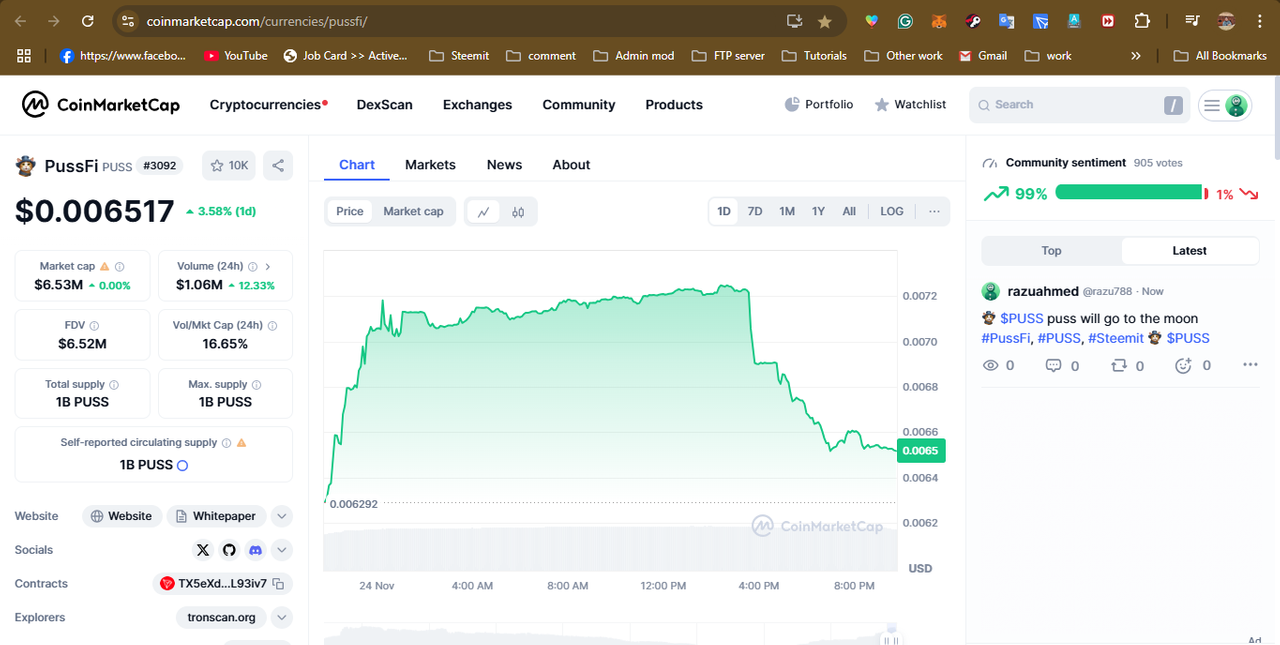Click the repost icon on razuahmed's post
The width and height of the screenshot is (1280, 645).
click(x=1119, y=366)
